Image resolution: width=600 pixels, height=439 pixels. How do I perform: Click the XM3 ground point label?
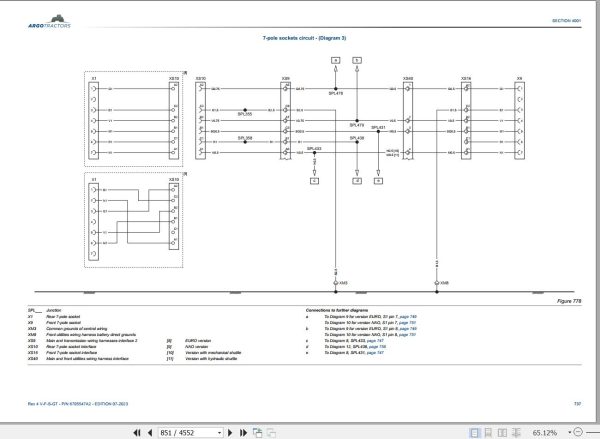pyautogui.click(x=343, y=283)
